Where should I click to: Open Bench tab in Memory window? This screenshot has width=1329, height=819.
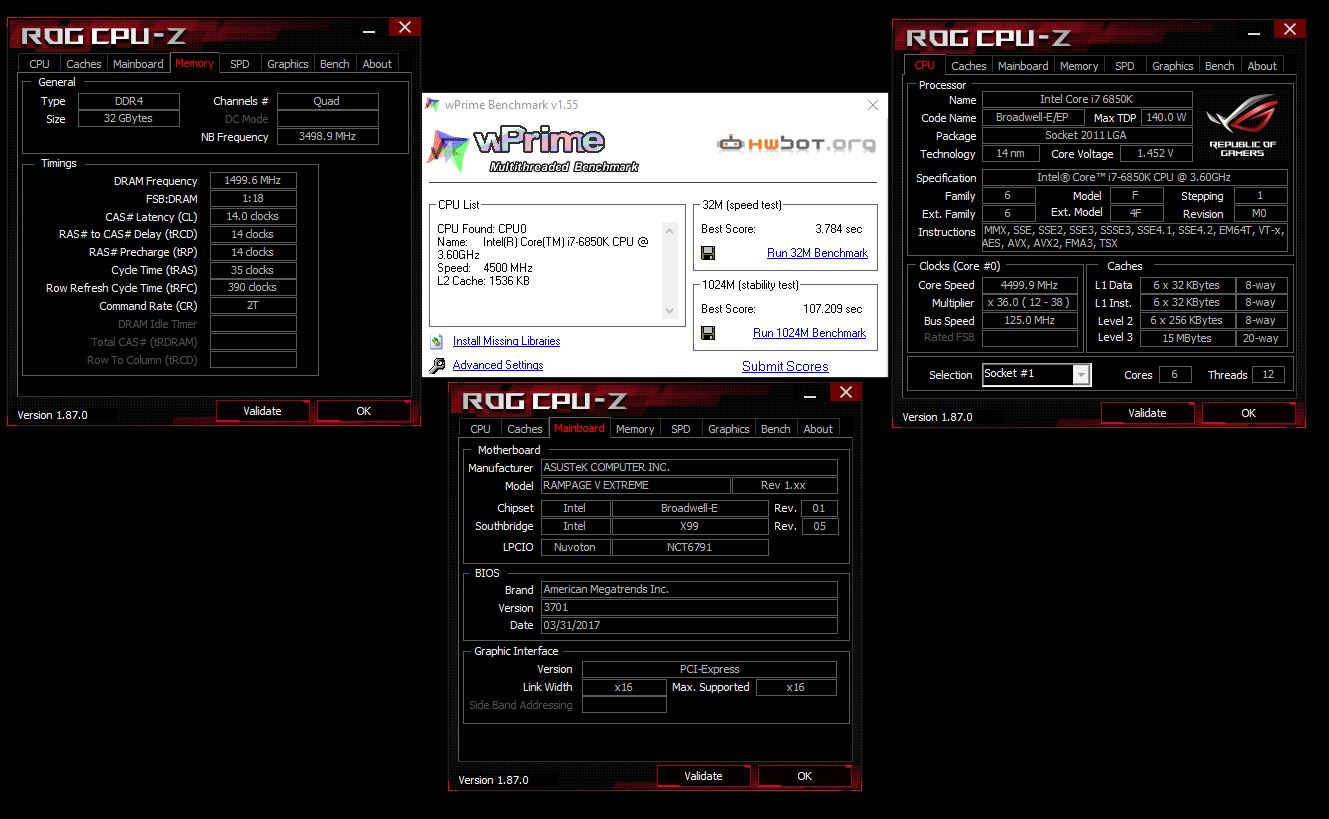pyautogui.click(x=335, y=64)
